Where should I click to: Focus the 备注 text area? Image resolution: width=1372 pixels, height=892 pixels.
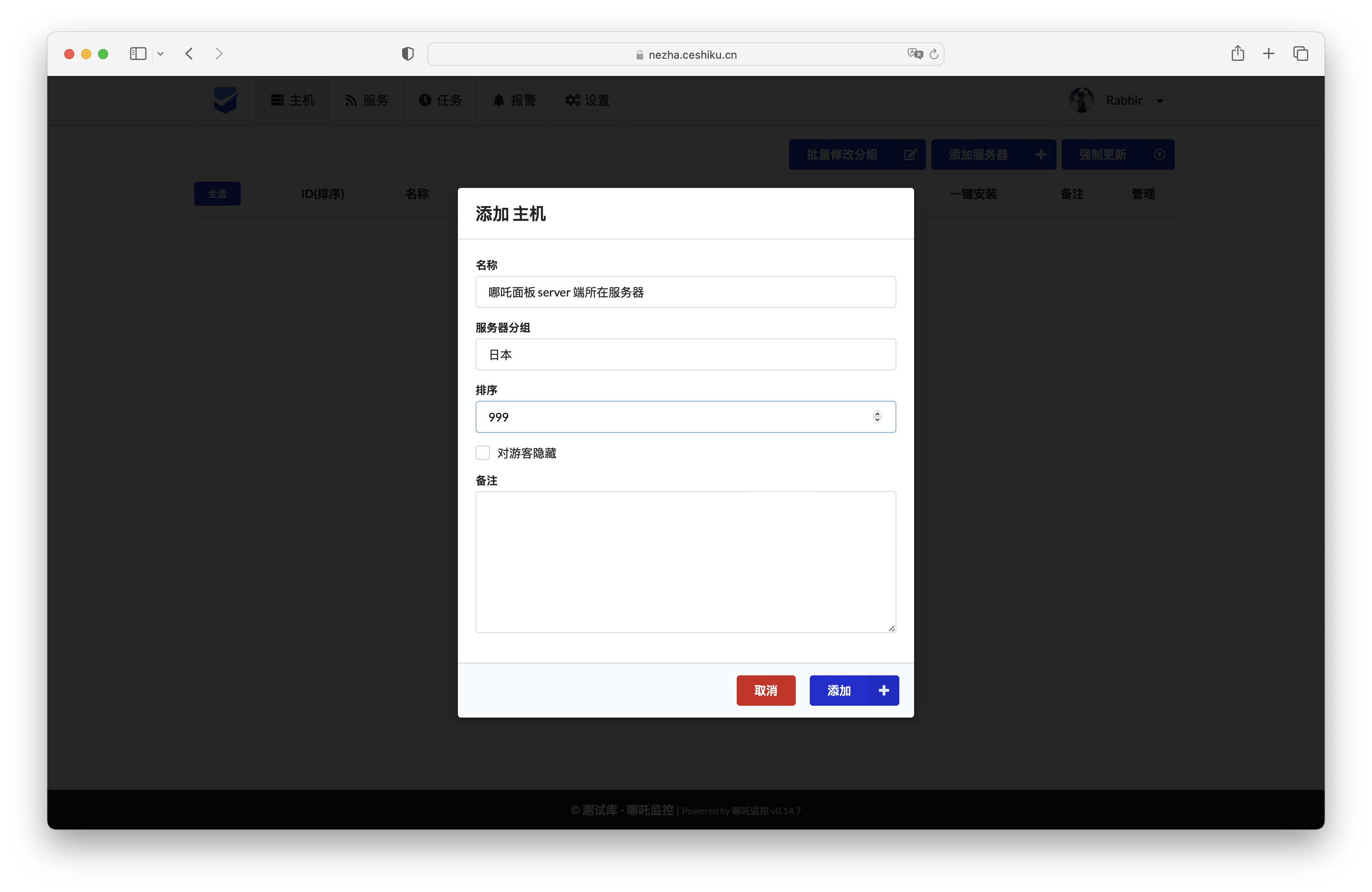(686, 562)
